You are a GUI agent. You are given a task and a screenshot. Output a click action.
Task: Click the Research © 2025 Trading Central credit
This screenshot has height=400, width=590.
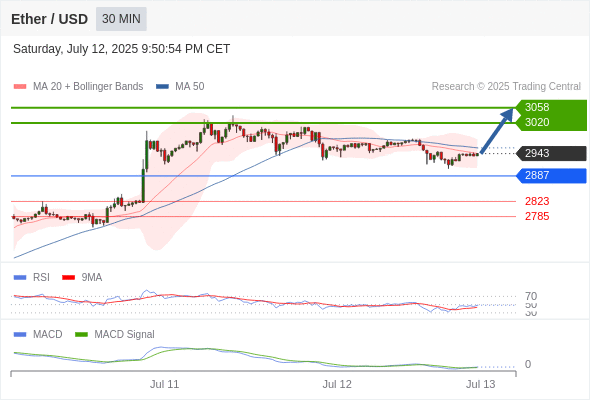pyautogui.click(x=506, y=87)
